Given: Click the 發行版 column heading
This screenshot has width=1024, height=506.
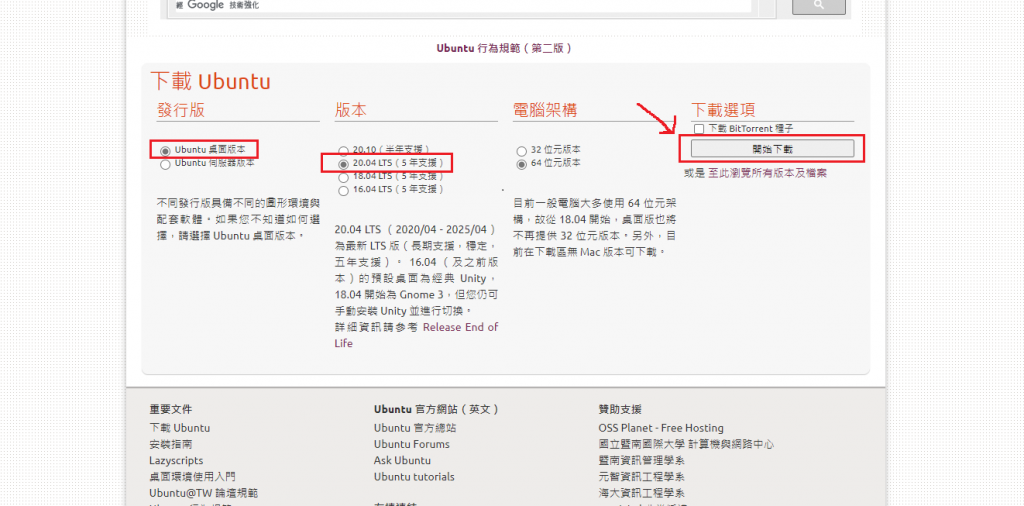Looking at the screenshot, I should [x=181, y=110].
